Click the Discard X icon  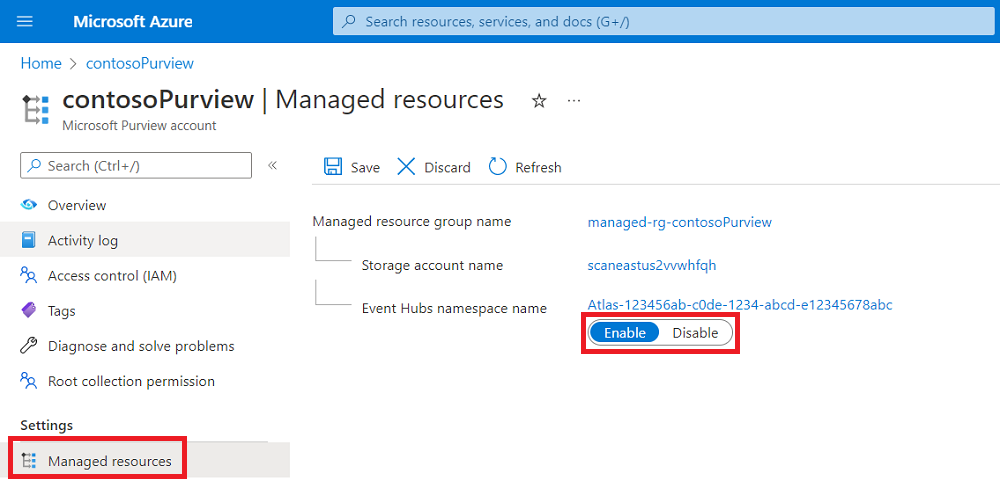406,167
